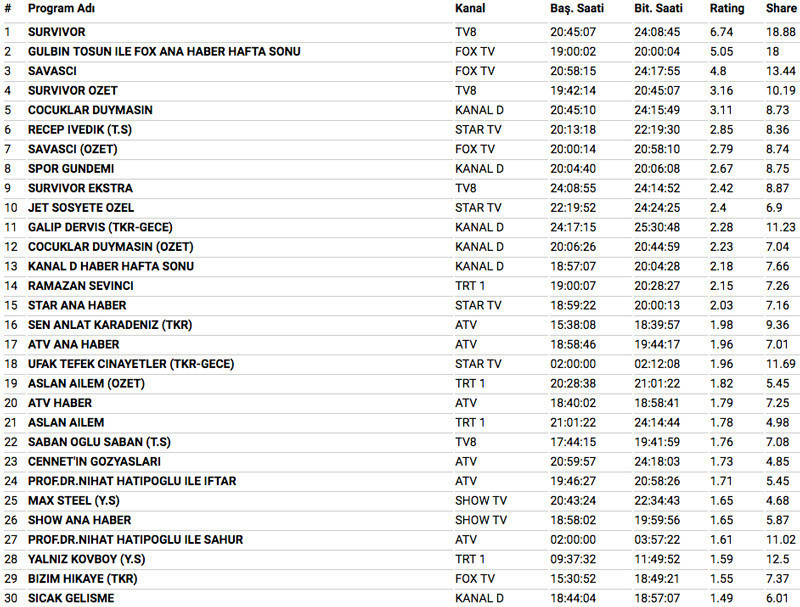This screenshot has width=800, height=607.
Task: Click the SPOR GUNDEMI program
Action: point(70,169)
